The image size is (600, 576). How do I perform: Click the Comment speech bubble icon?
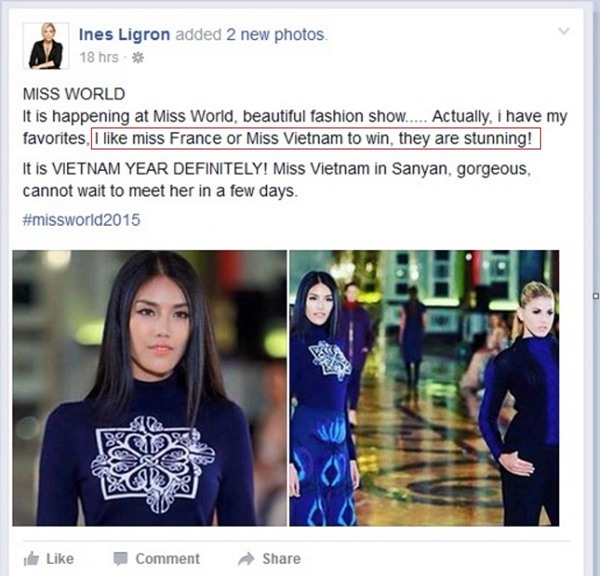coord(121,559)
